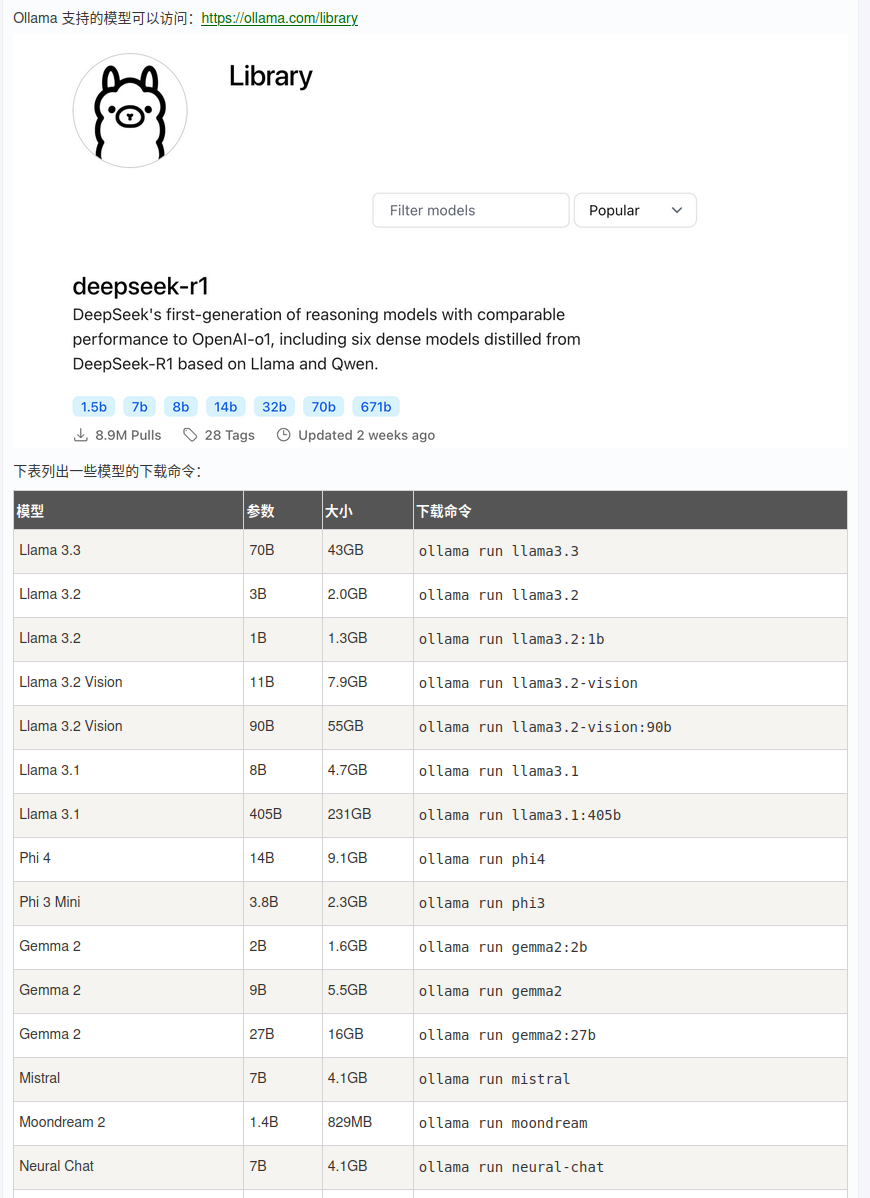
Task: Click the download pulls icon
Action: tap(80, 435)
